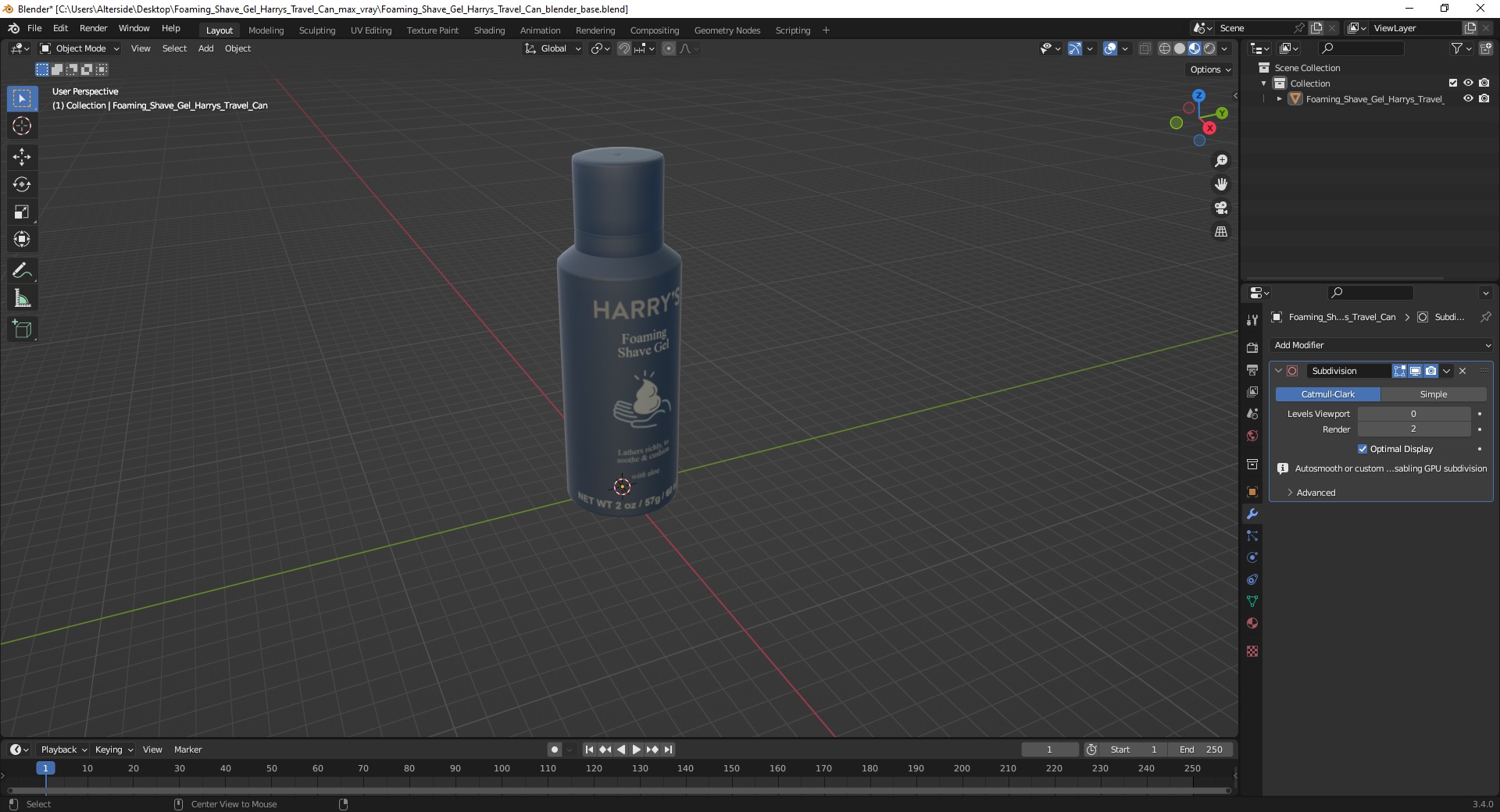Open the Object Mode dropdown
The width and height of the screenshot is (1500, 812).
tap(80, 48)
